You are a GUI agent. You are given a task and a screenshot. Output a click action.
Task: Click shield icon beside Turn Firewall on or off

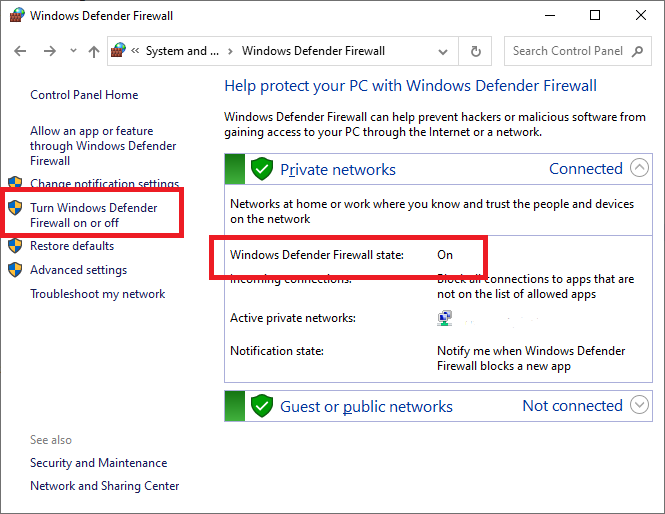(15, 208)
